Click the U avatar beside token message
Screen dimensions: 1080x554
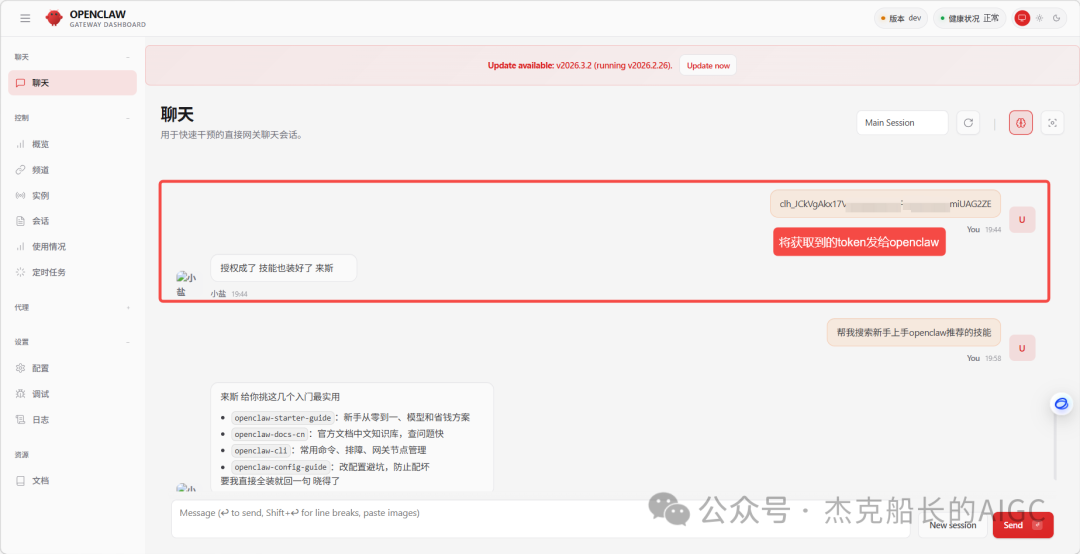point(1022,220)
